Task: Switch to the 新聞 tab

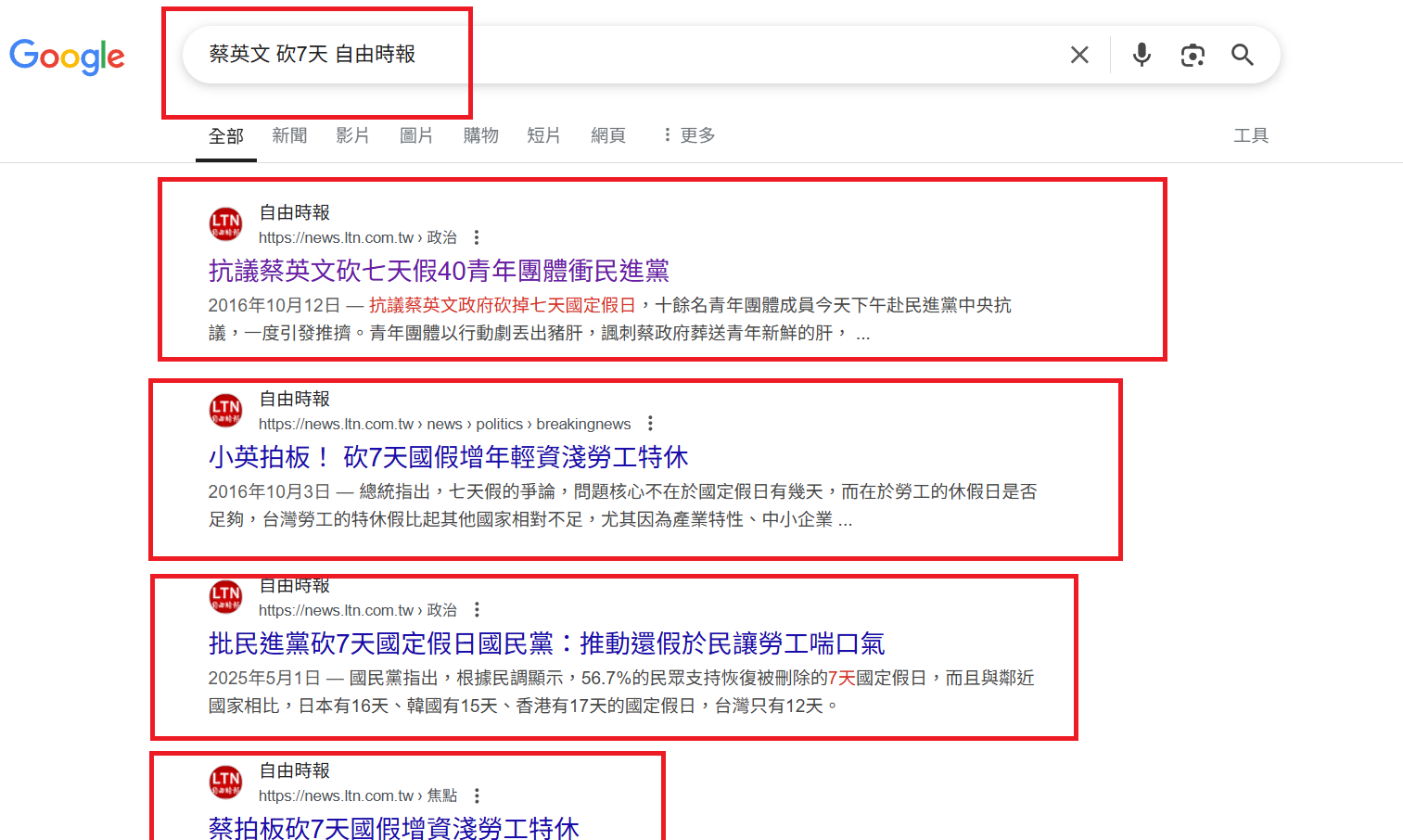Action: pyautogui.click(x=289, y=135)
